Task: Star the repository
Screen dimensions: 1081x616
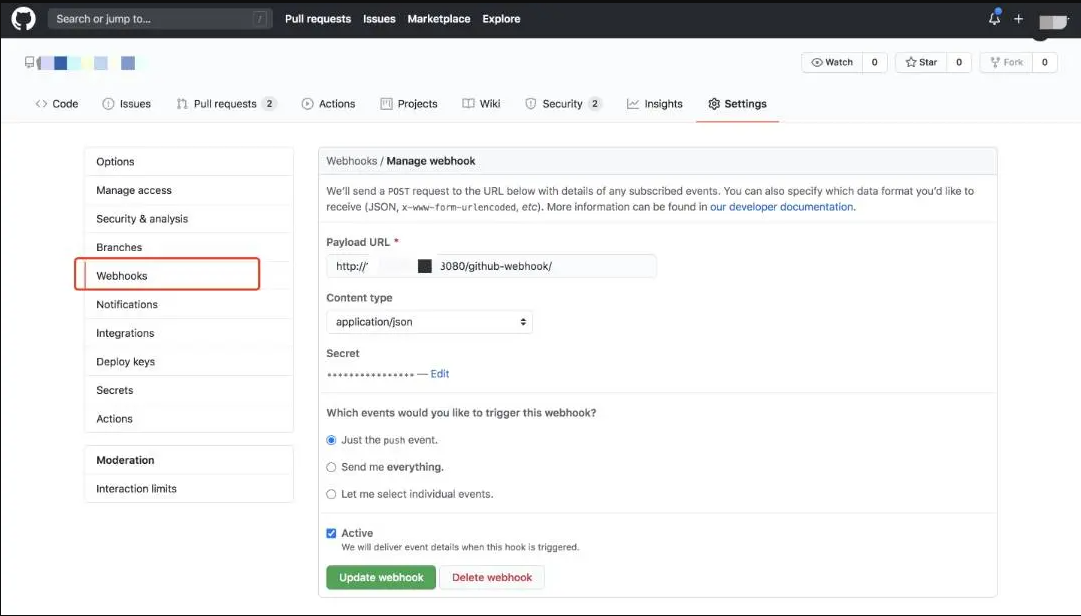Action: 921,62
